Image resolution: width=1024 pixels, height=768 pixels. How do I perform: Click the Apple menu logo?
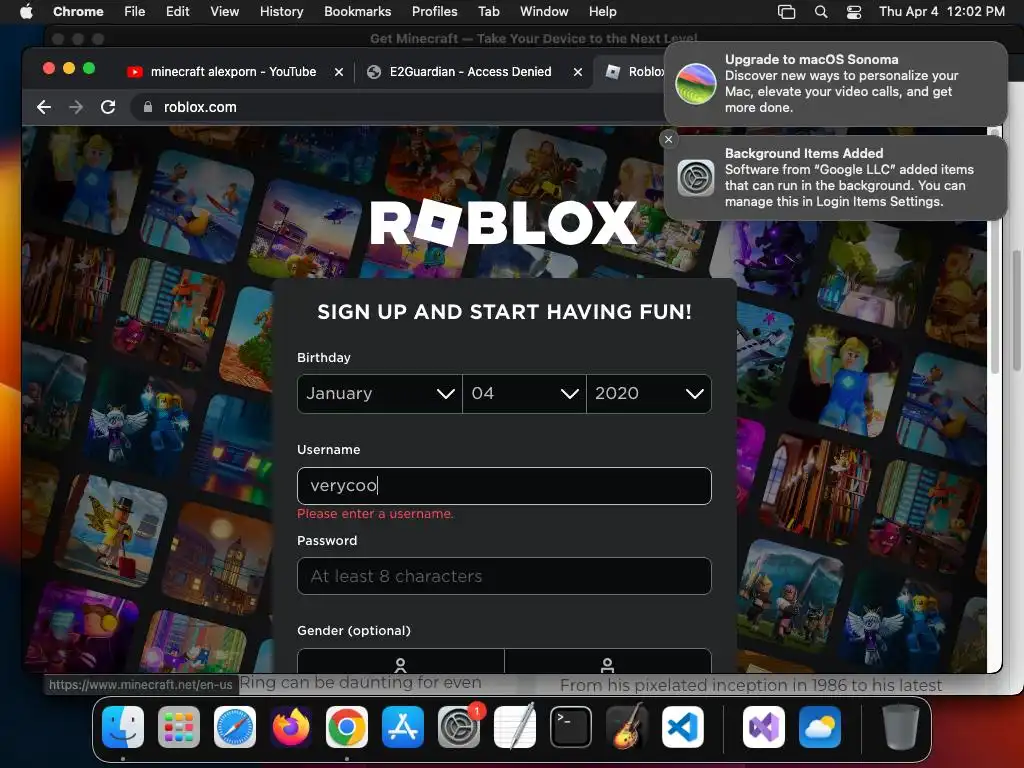[x=26, y=11]
